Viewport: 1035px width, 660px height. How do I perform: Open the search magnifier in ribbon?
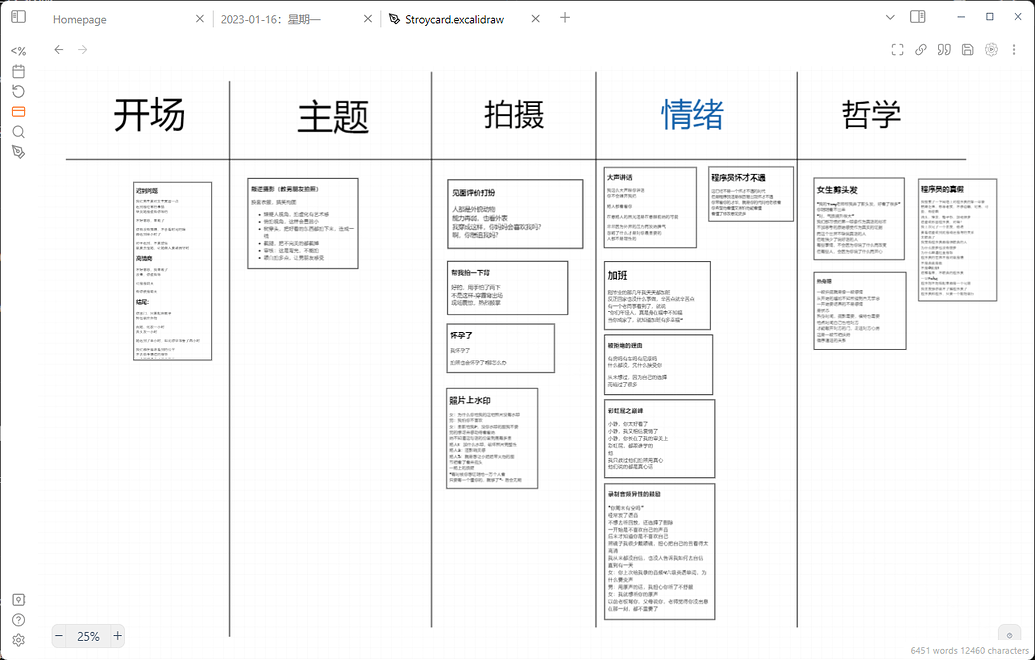(18, 131)
